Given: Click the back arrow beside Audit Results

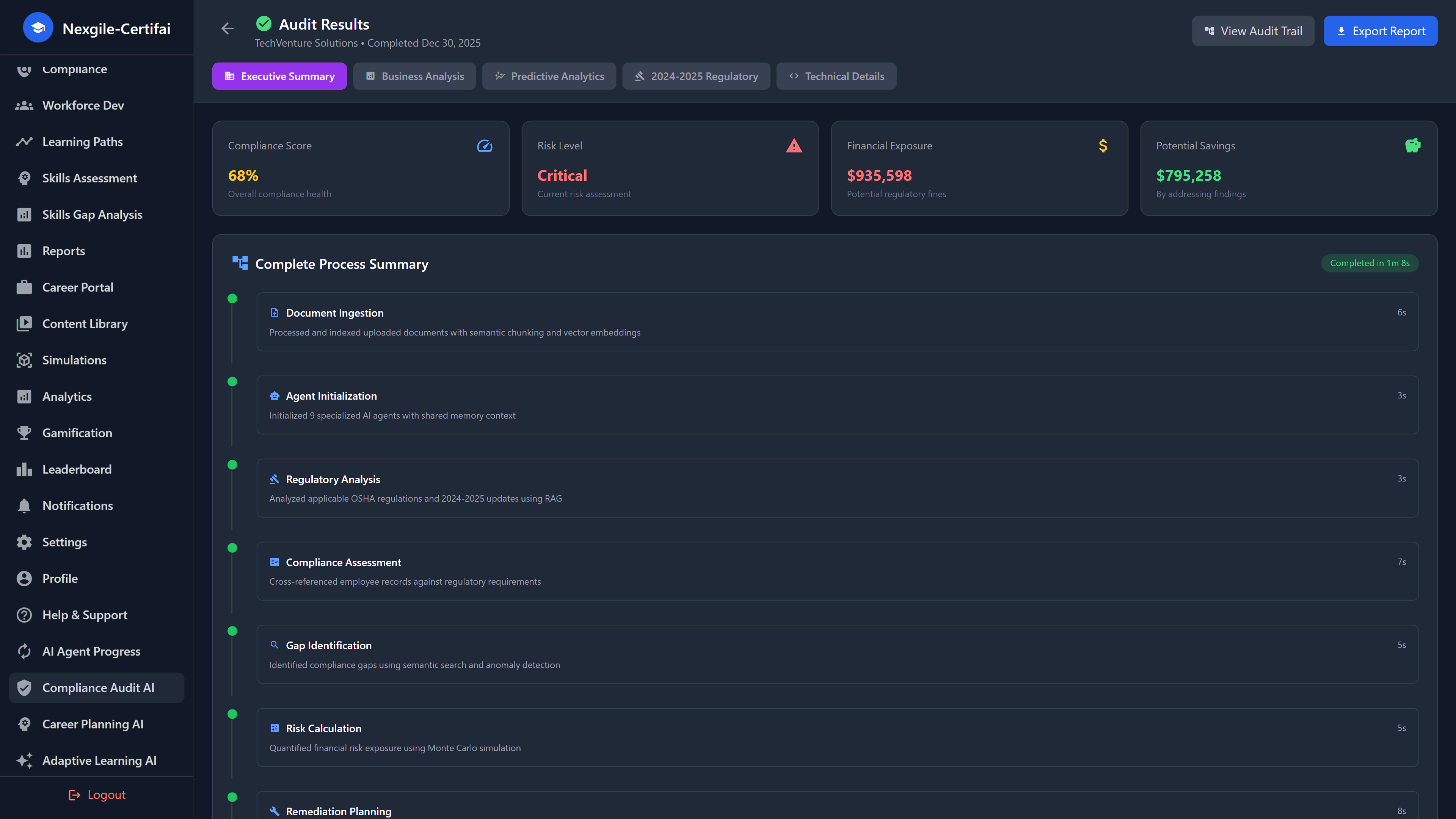Looking at the screenshot, I should click(x=227, y=28).
